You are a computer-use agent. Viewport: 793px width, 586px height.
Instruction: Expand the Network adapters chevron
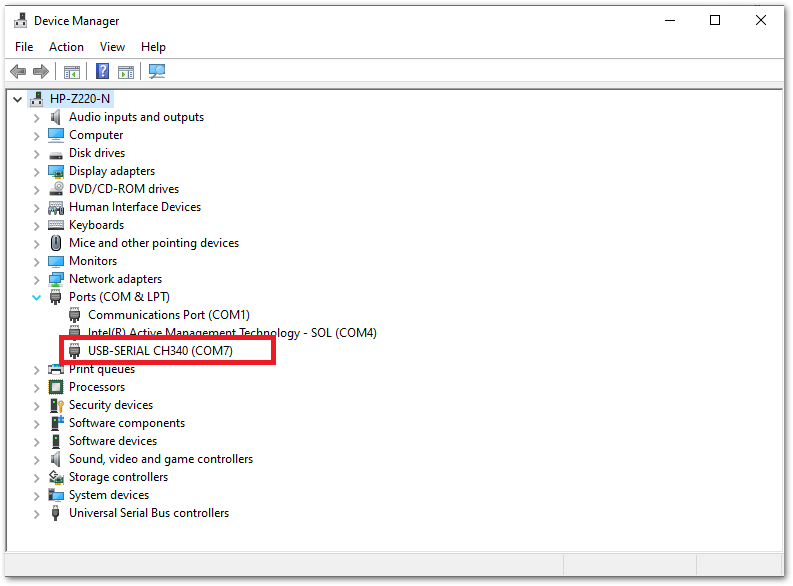[36, 280]
